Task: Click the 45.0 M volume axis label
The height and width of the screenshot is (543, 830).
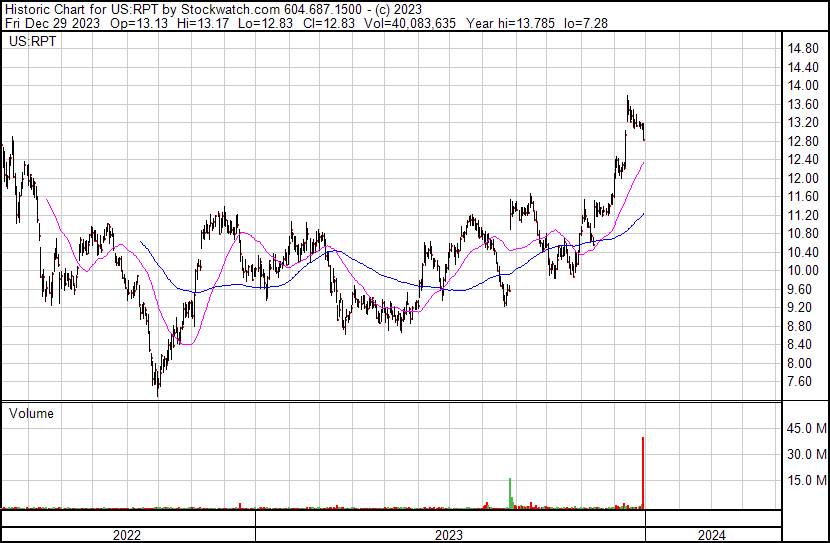Action: coord(806,429)
